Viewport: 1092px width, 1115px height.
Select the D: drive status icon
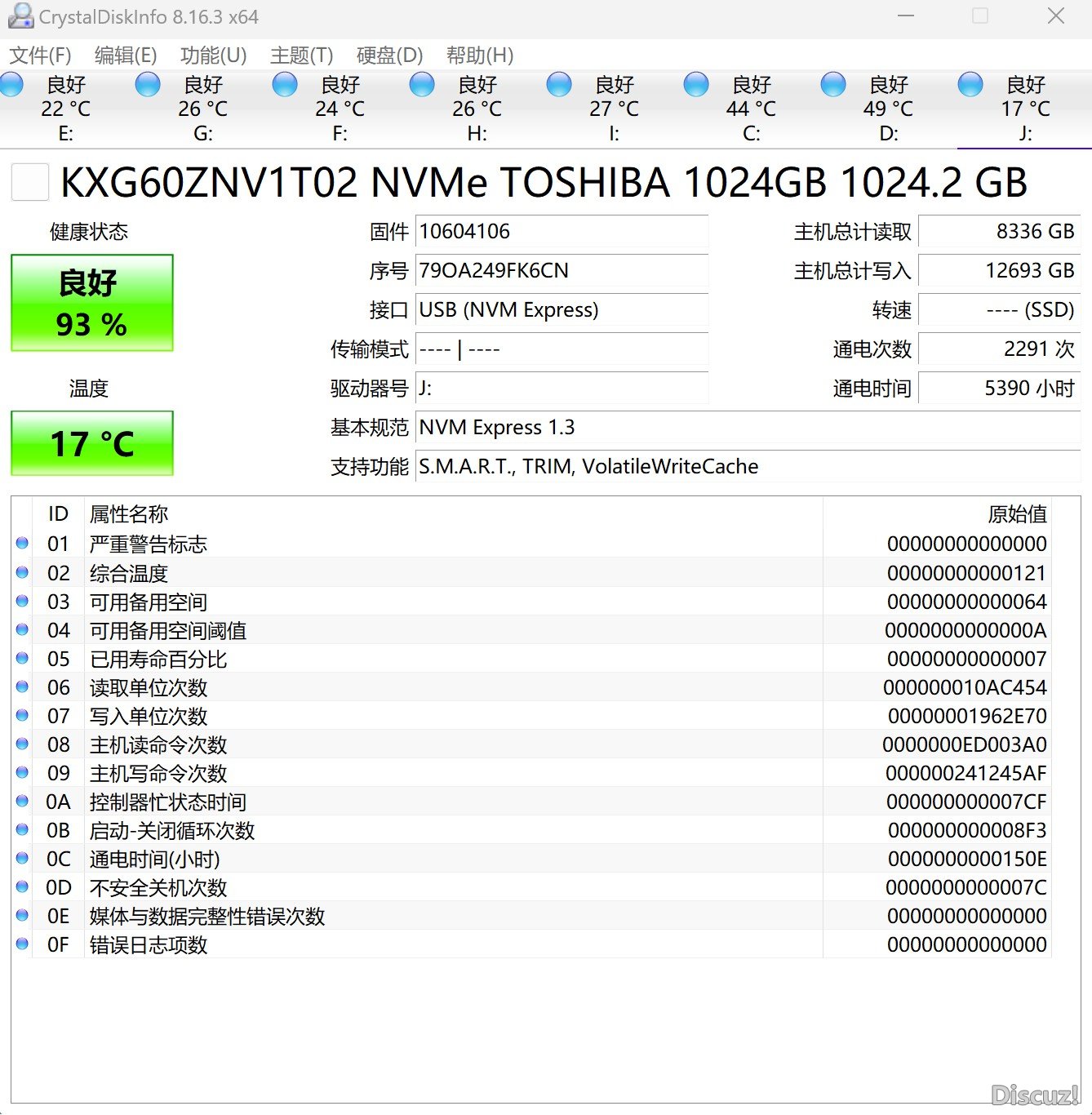click(x=833, y=85)
